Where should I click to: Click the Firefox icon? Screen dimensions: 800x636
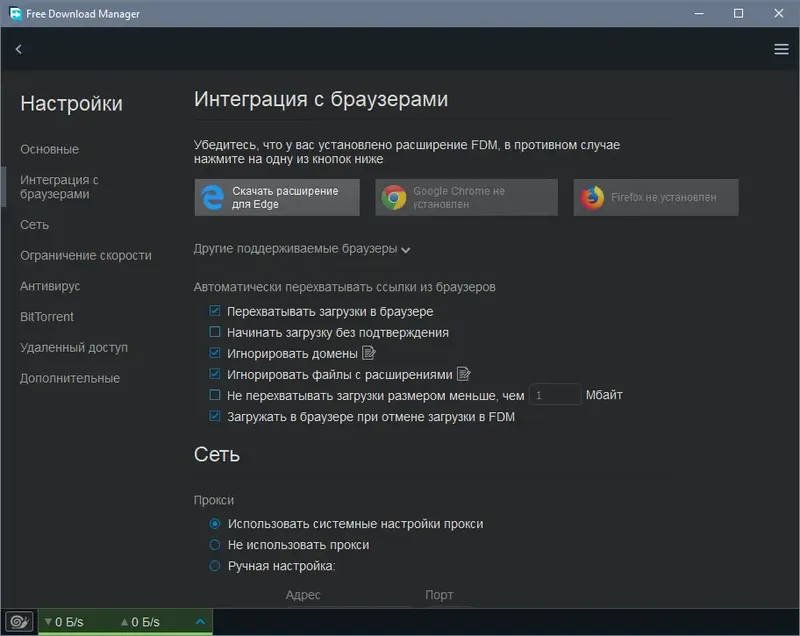point(590,197)
